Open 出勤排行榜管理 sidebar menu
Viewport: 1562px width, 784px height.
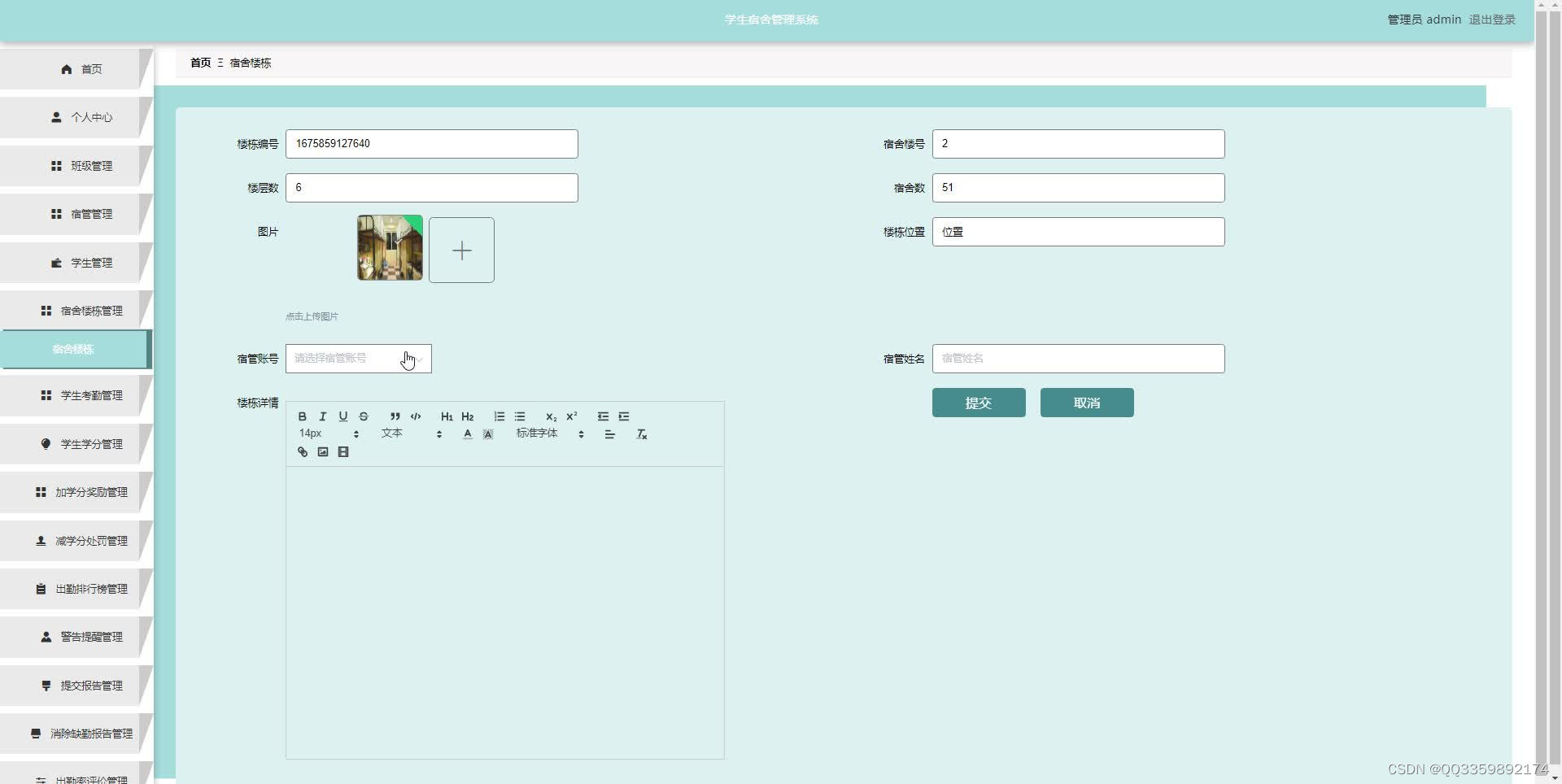pyautogui.click(x=76, y=589)
